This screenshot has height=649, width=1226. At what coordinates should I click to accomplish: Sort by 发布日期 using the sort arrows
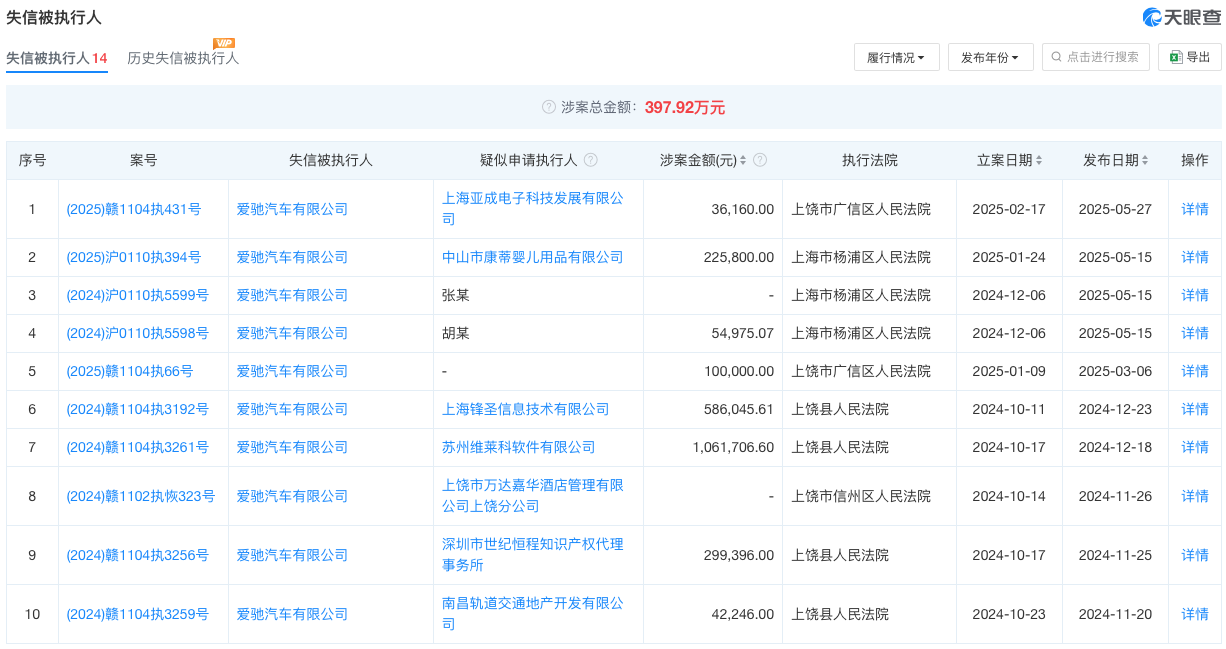(1145, 160)
